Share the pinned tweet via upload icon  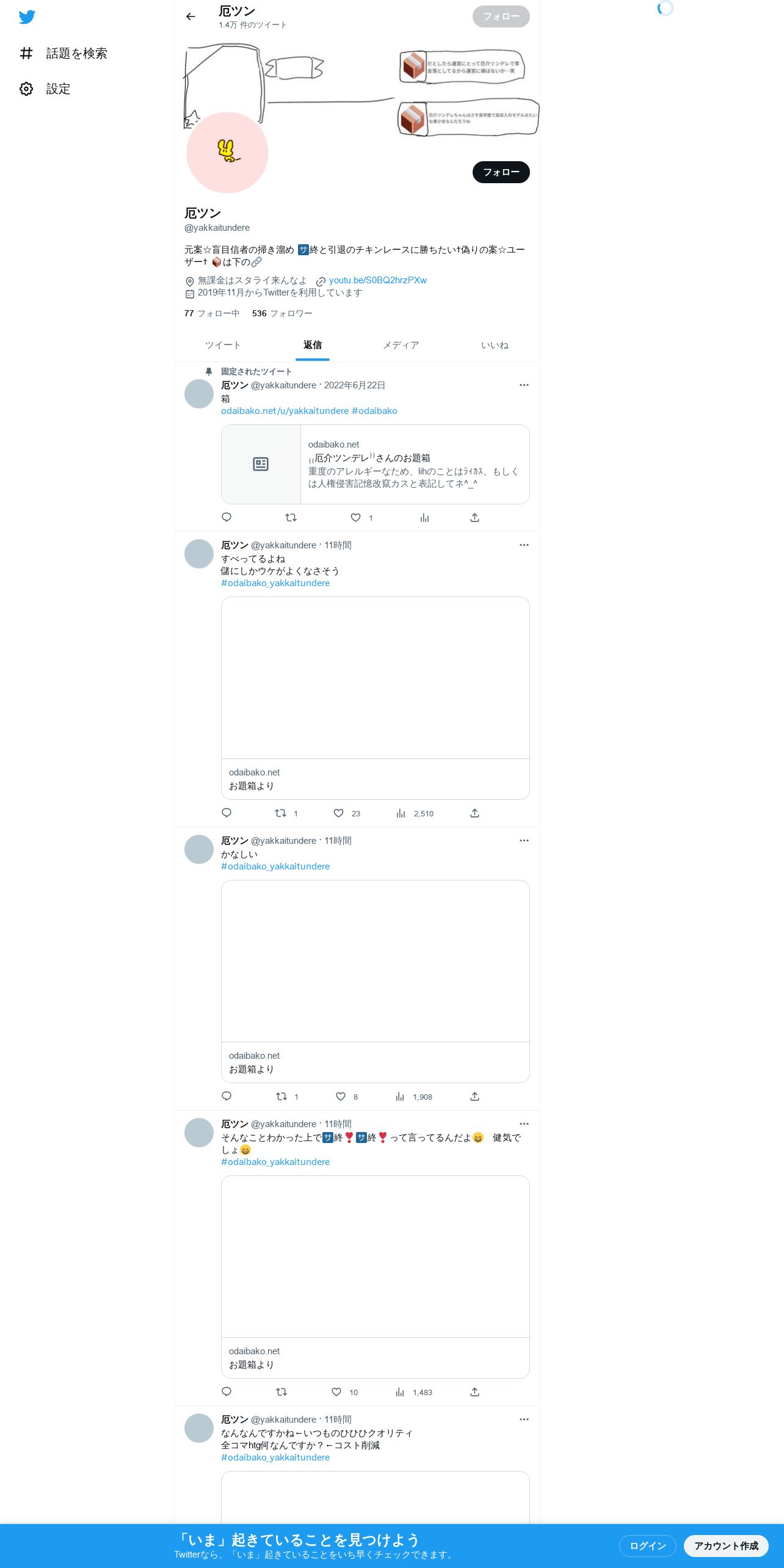474,518
